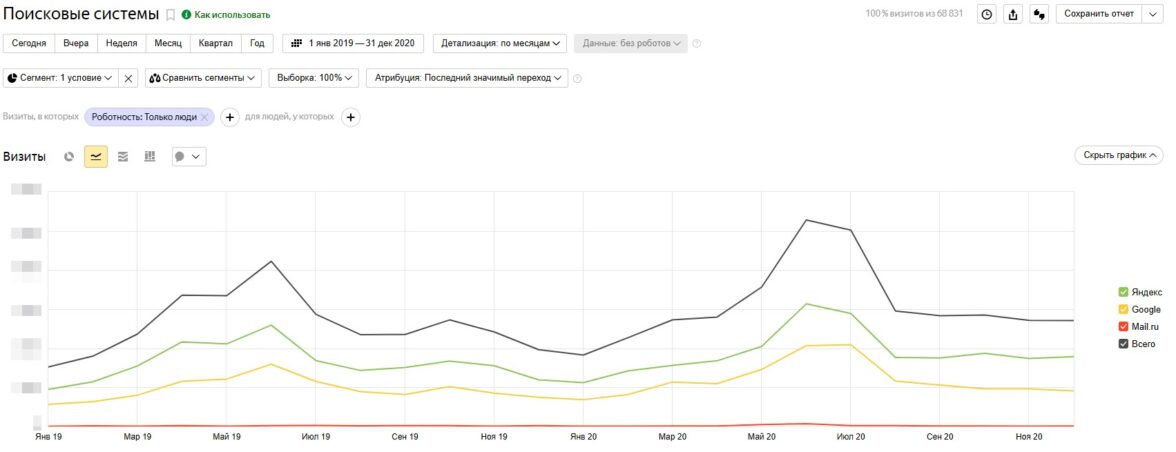This screenshot has height=452, width=1176.
Task: Open the date range picker field
Action: [354, 44]
